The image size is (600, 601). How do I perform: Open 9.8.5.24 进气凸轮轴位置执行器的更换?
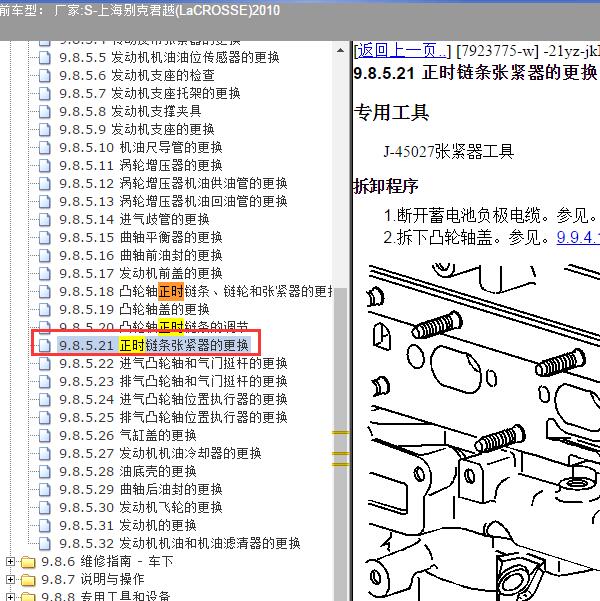click(173, 399)
